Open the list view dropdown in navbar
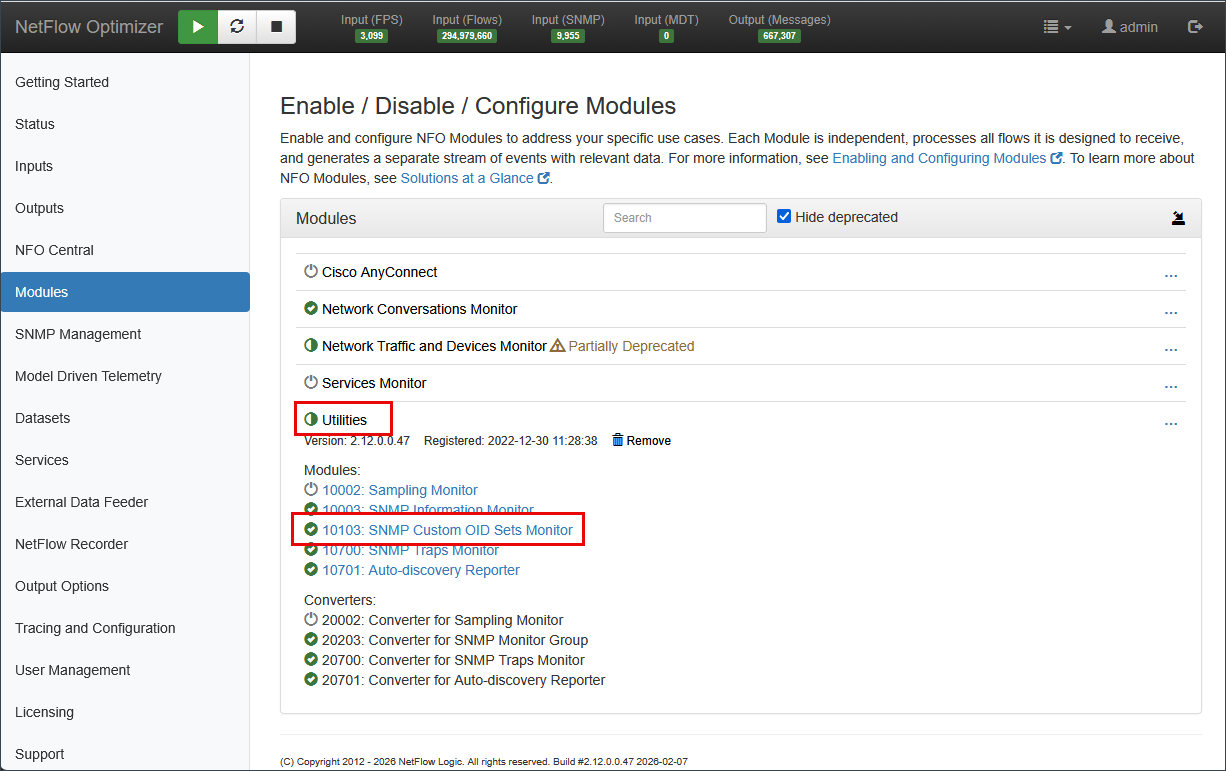This screenshot has height=771, width=1226. tap(1057, 27)
